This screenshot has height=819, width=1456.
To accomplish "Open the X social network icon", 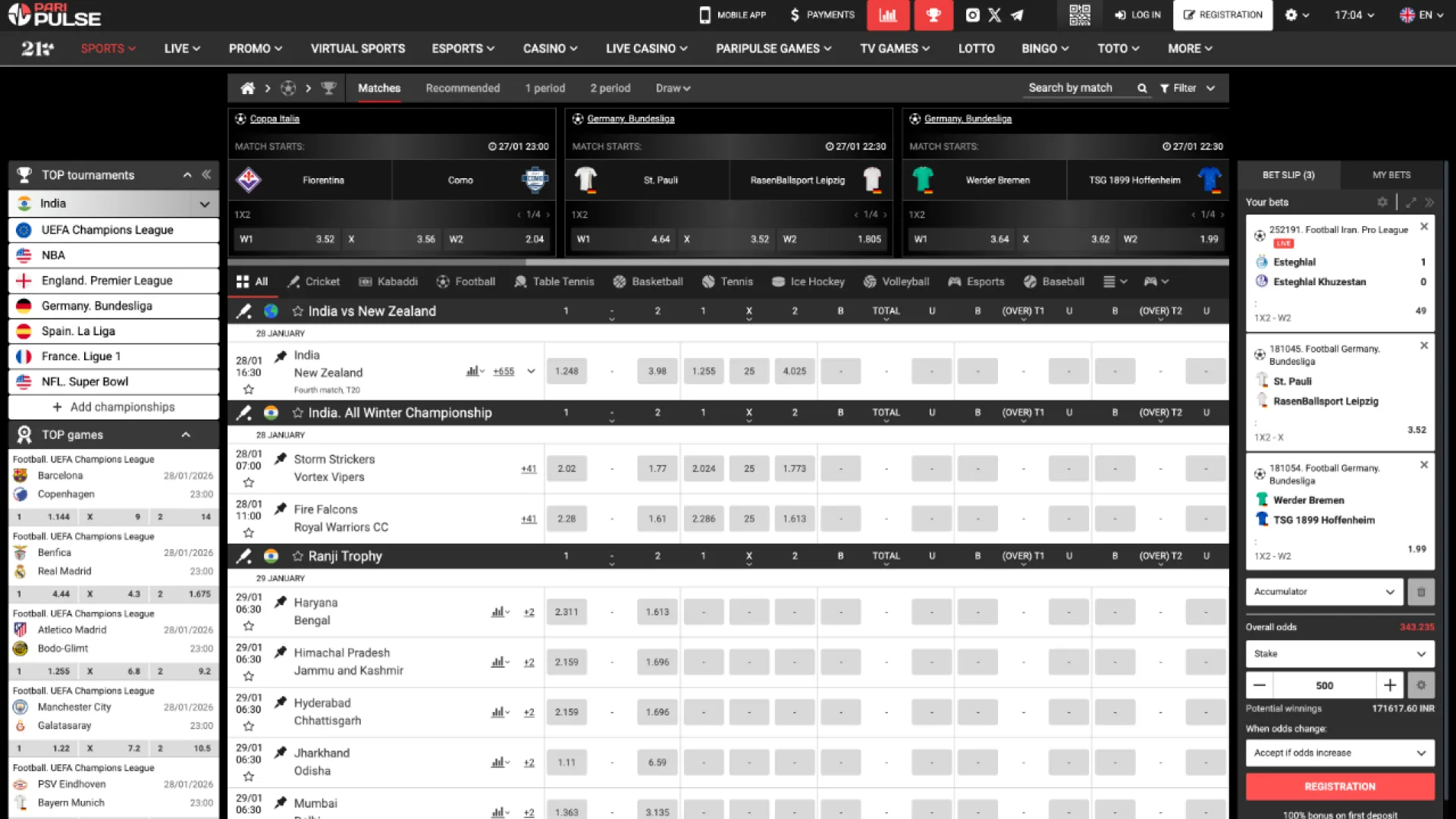I will [995, 14].
